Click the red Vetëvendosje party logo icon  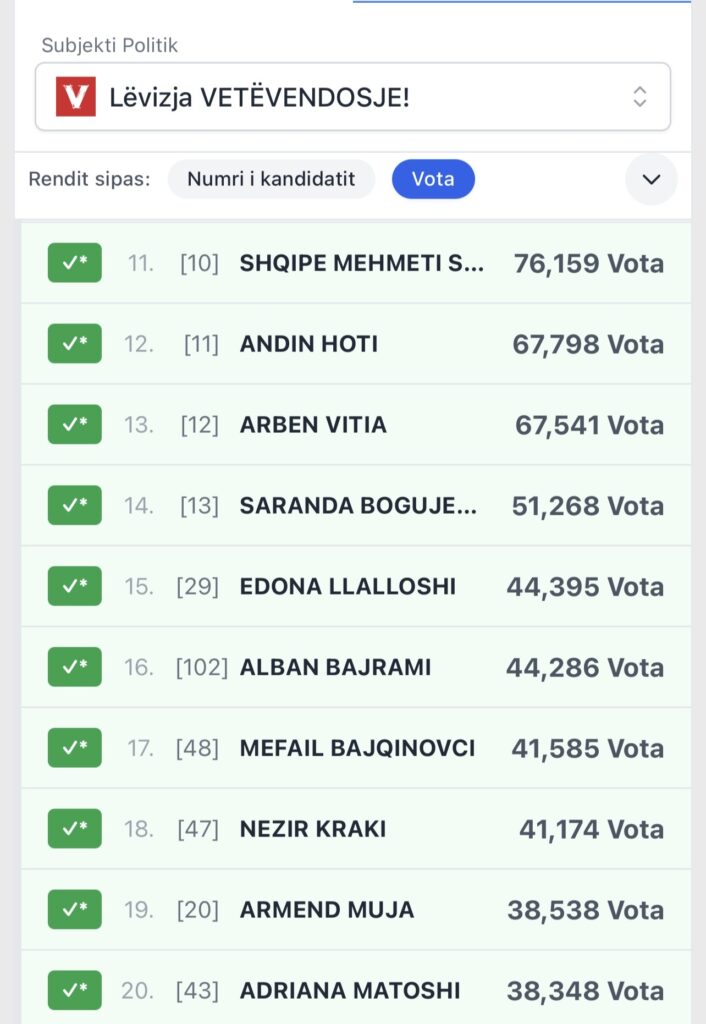coord(76,97)
